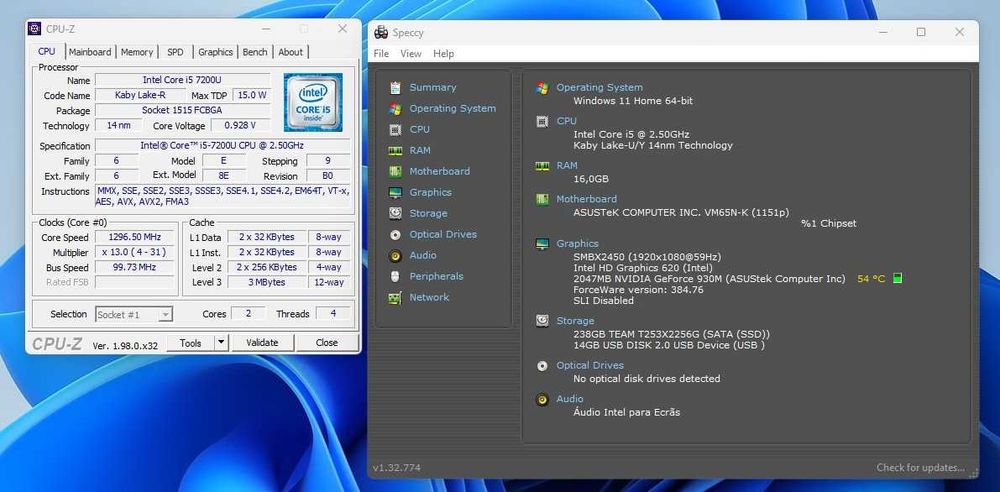Click the Level 3 cache value 3 MBytes
Image resolution: width=1000 pixels, height=492 pixels.
[267, 282]
